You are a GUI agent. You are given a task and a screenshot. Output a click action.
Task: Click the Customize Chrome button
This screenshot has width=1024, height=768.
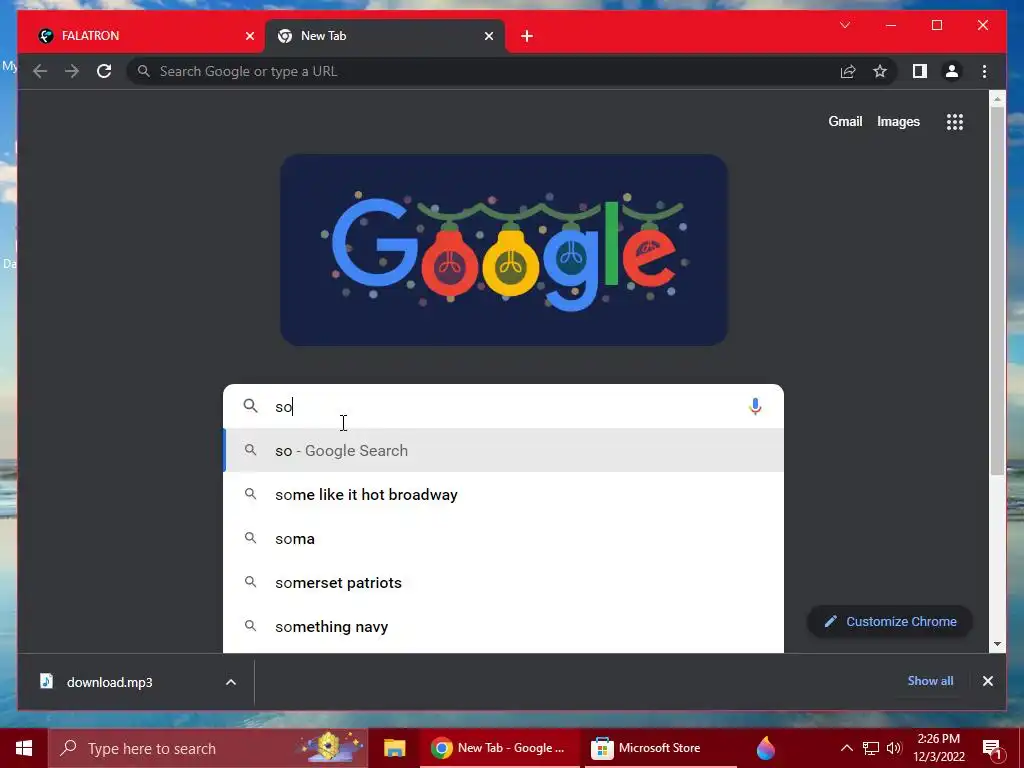tap(890, 622)
